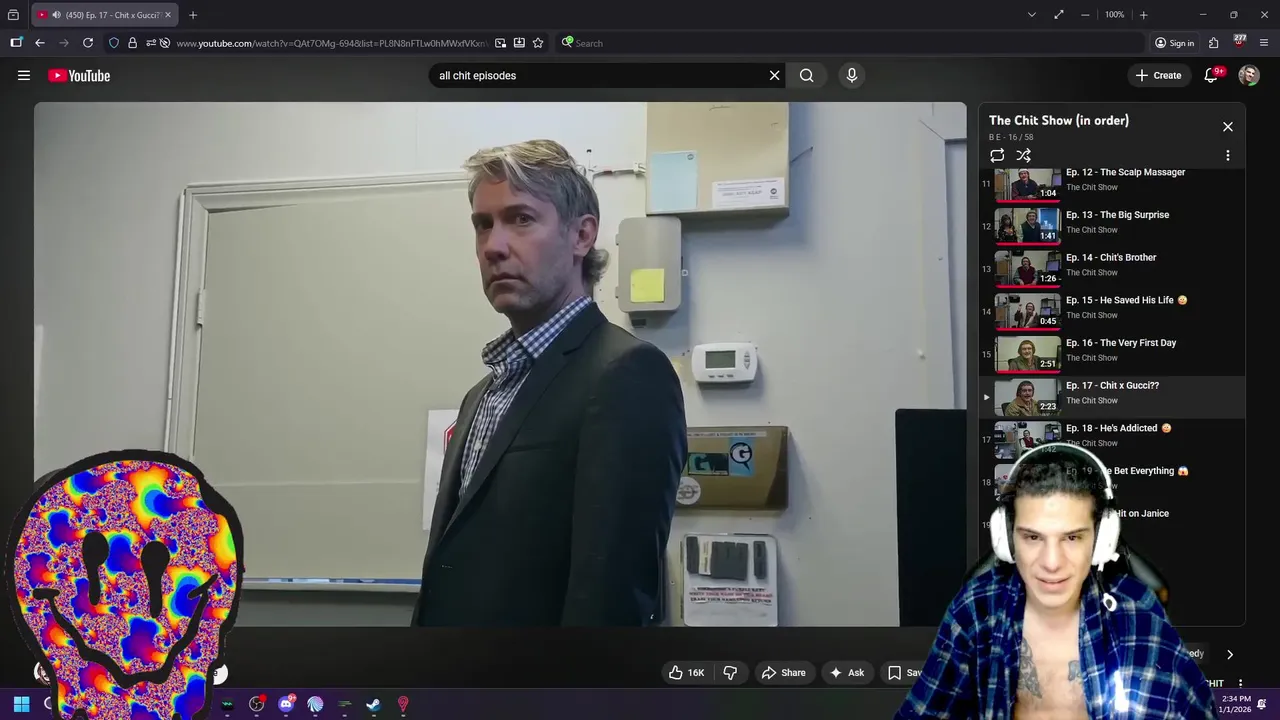Screen dimensions: 1280x720
Task: Focus the browser address bar URL
Action: pyautogui.click(x=331, y=43)
